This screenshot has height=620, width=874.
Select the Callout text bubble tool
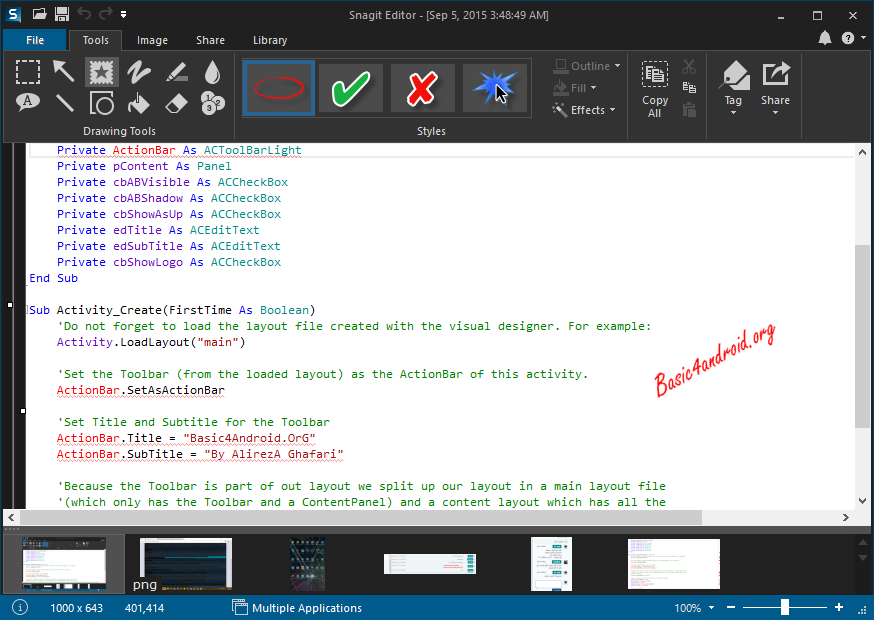pos(28,102)
